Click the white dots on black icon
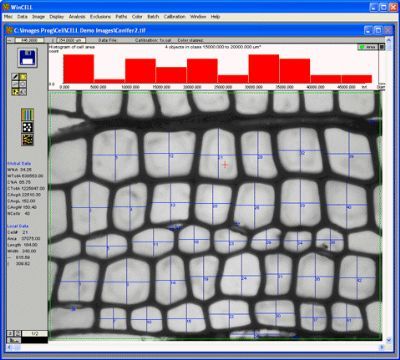Viewport: 400px width, 360px height. (27, 127)
